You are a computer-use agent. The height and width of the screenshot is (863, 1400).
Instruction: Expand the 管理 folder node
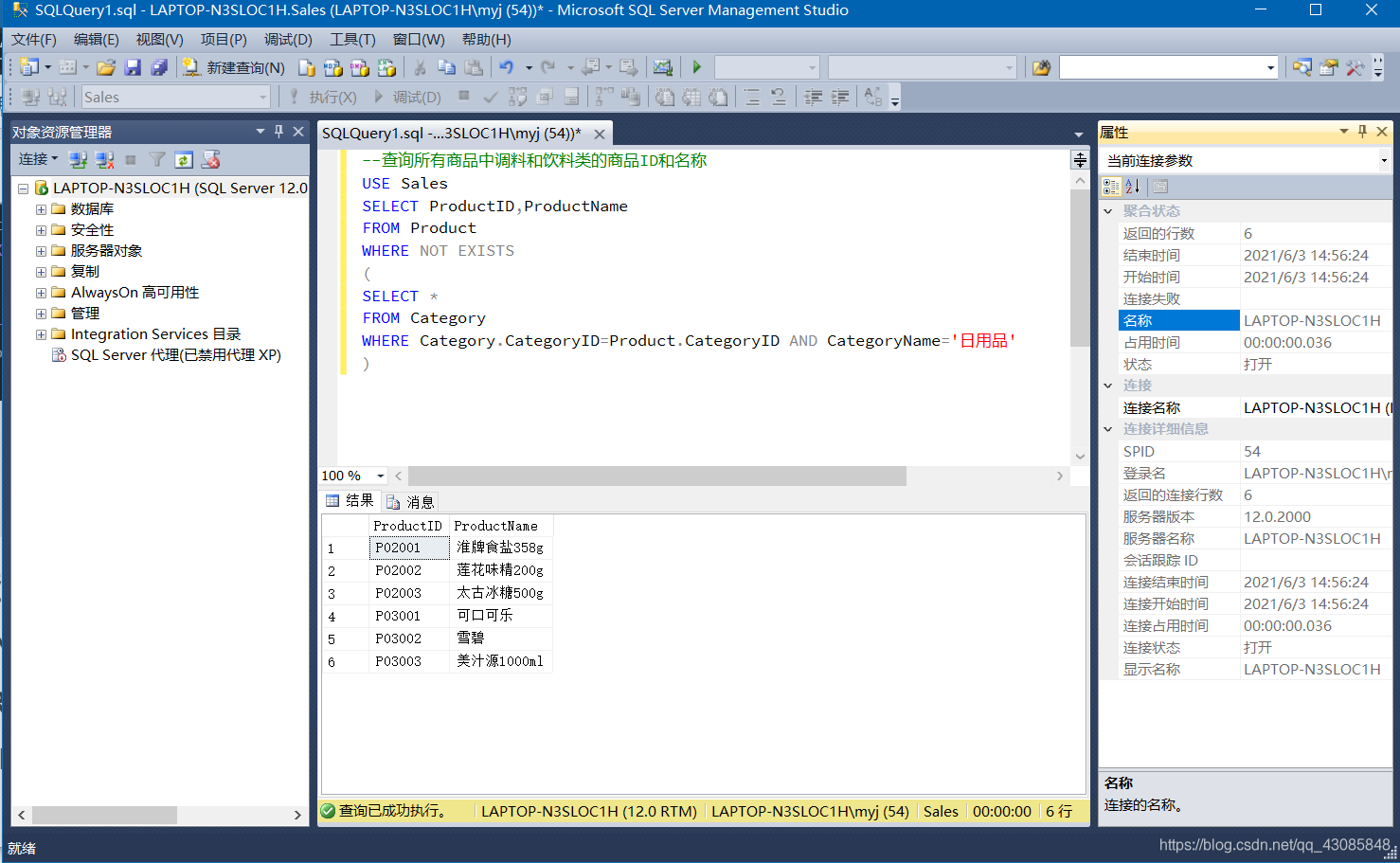point(41,314)
